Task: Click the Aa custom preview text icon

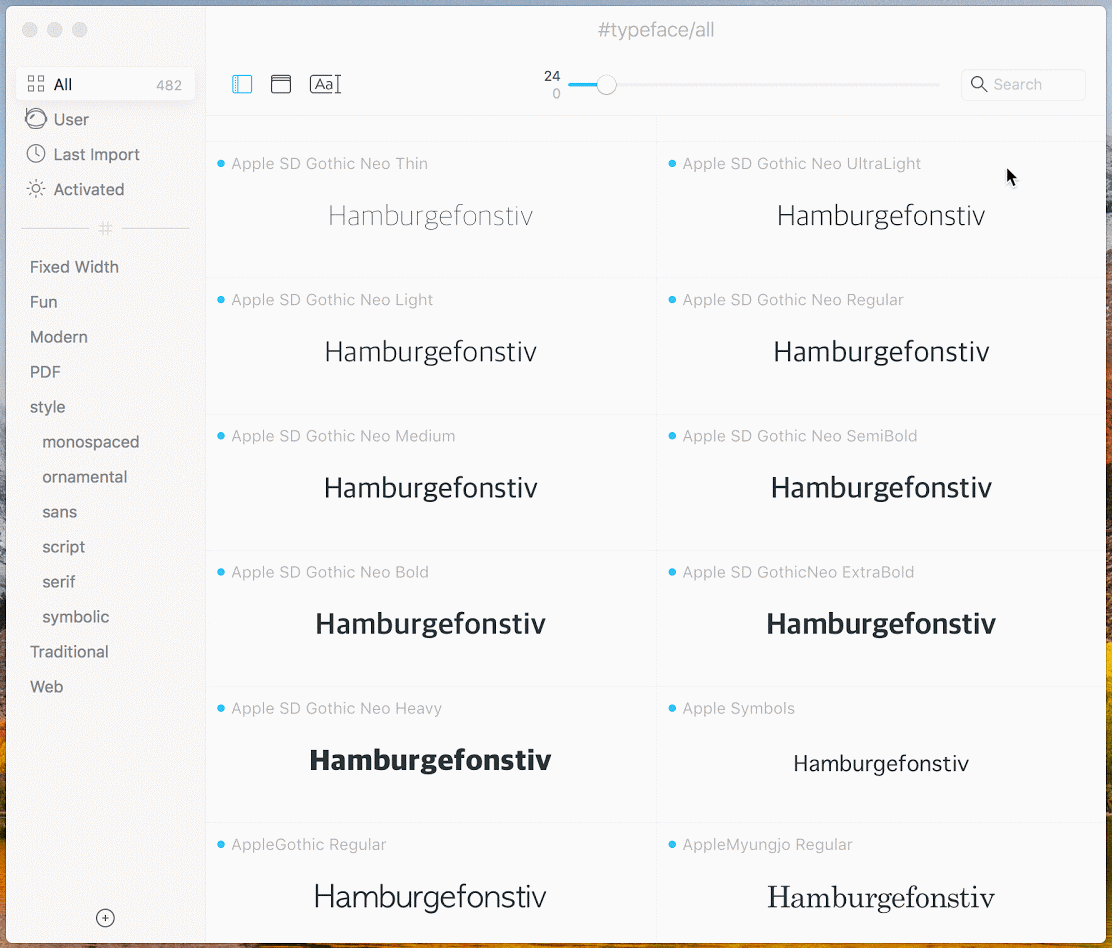Action: pos(326,84)
